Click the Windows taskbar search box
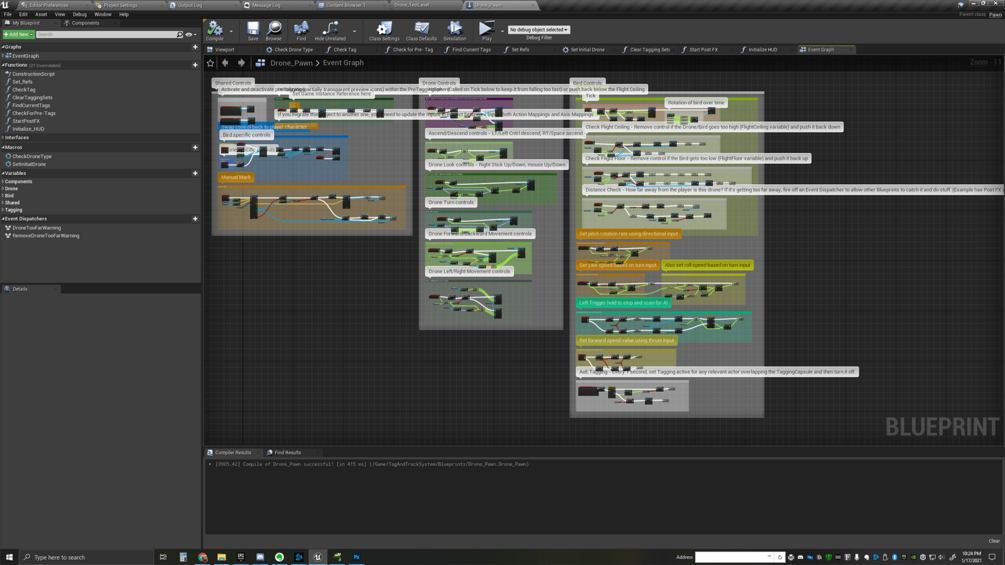This screenshot has width=1005, height=565. pos(87,557)
